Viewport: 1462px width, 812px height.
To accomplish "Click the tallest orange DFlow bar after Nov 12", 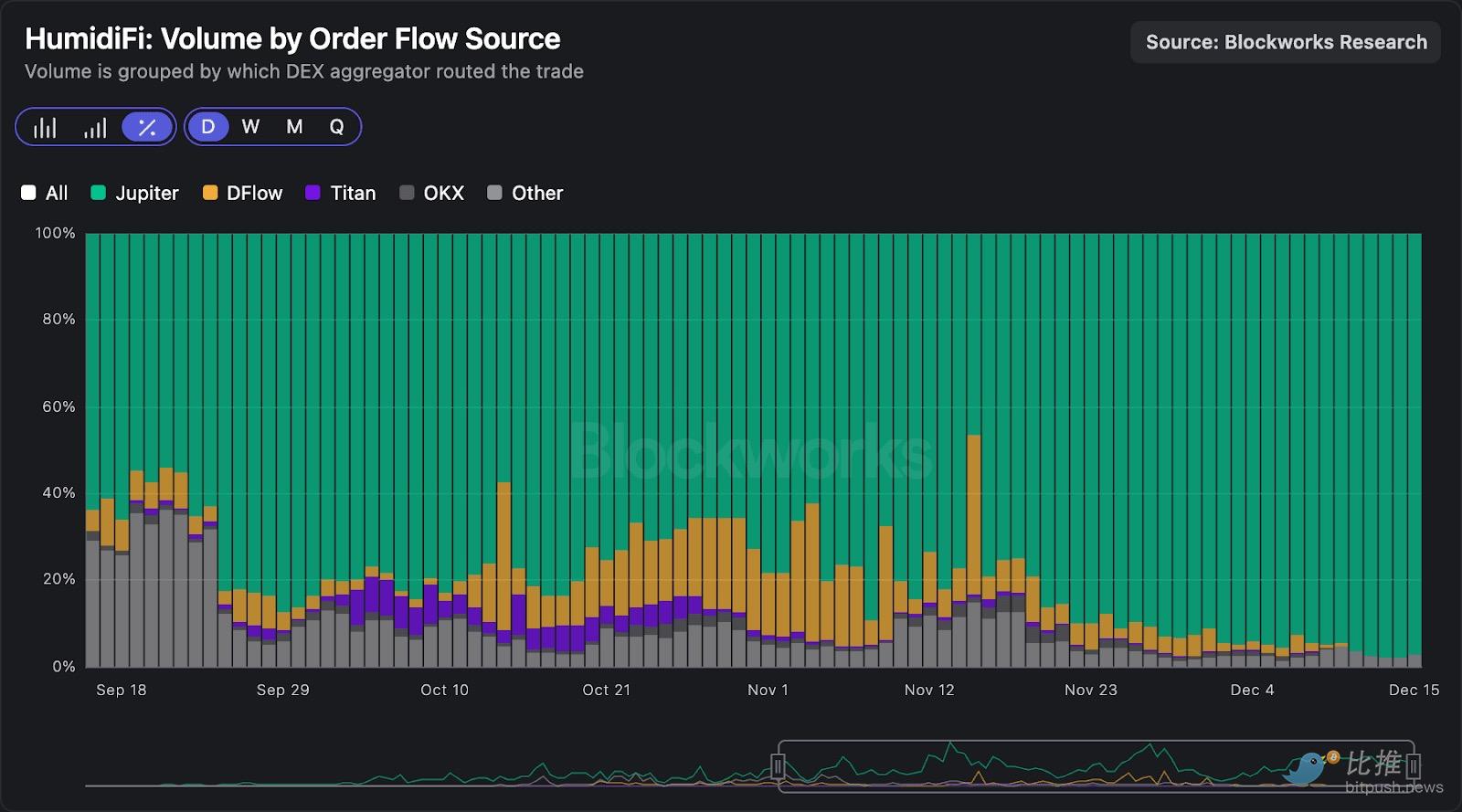I will click(973, 511).
